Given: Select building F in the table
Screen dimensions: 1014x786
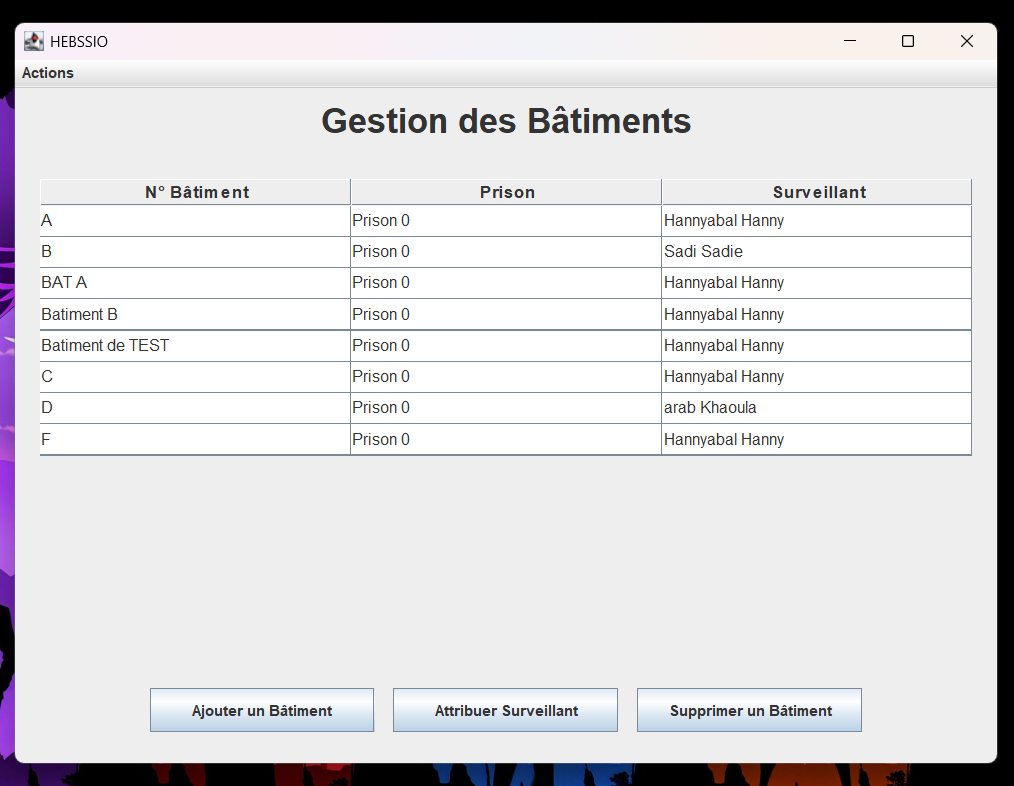Looking at the screenshot, I should pos(195,439).
